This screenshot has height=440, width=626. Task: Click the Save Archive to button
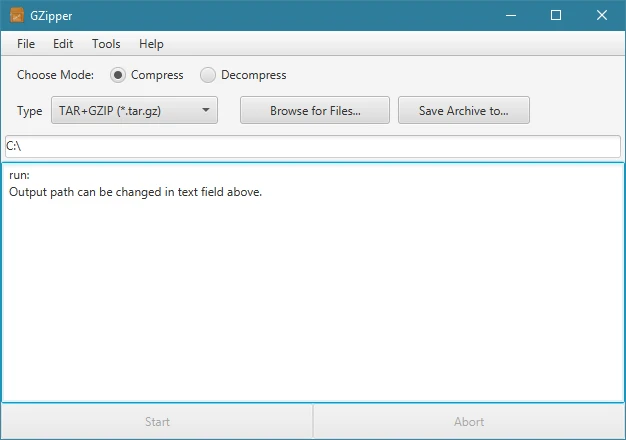(464, 110)
